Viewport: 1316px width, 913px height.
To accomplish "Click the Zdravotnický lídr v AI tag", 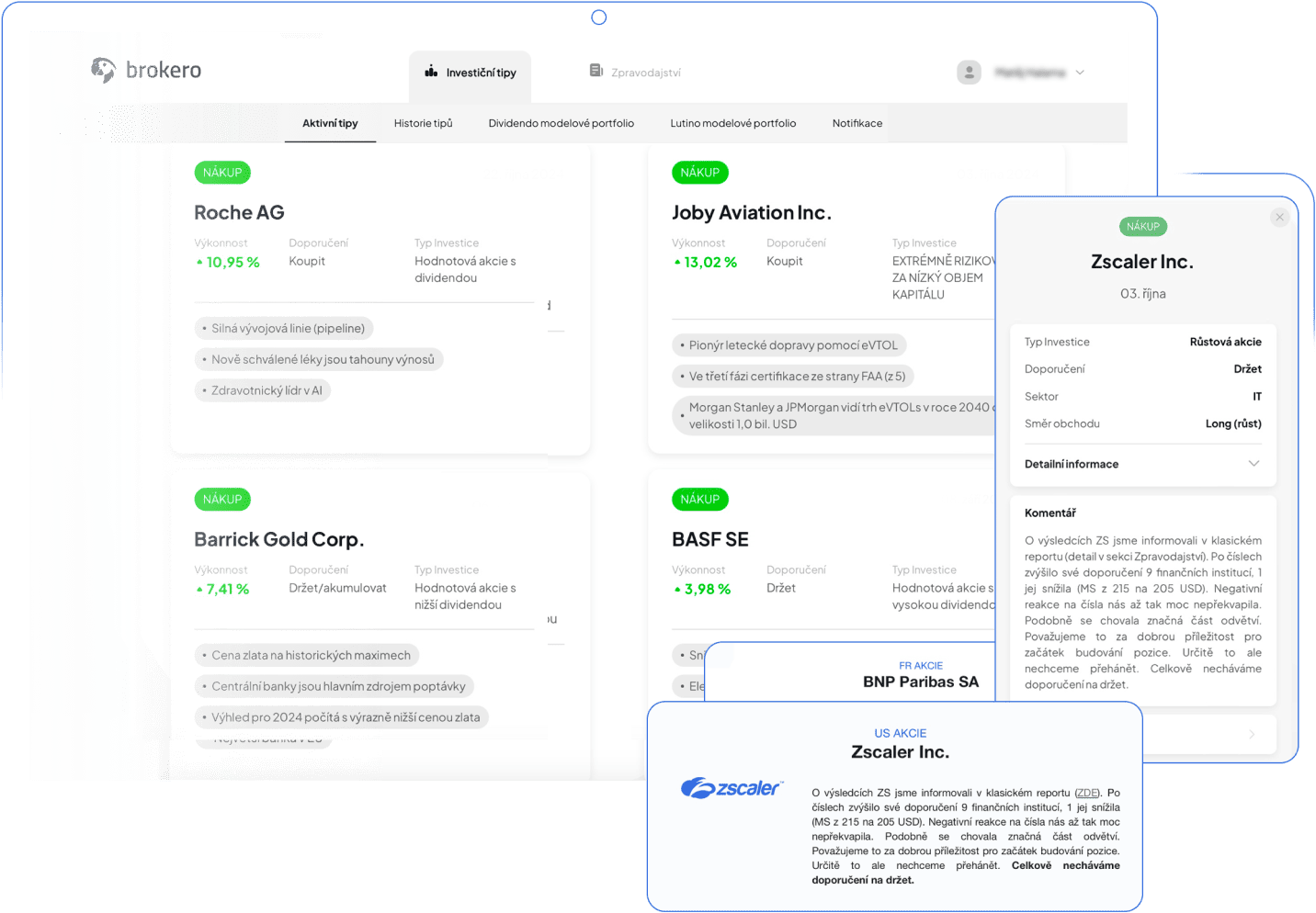I will click(x=266, y=390).
